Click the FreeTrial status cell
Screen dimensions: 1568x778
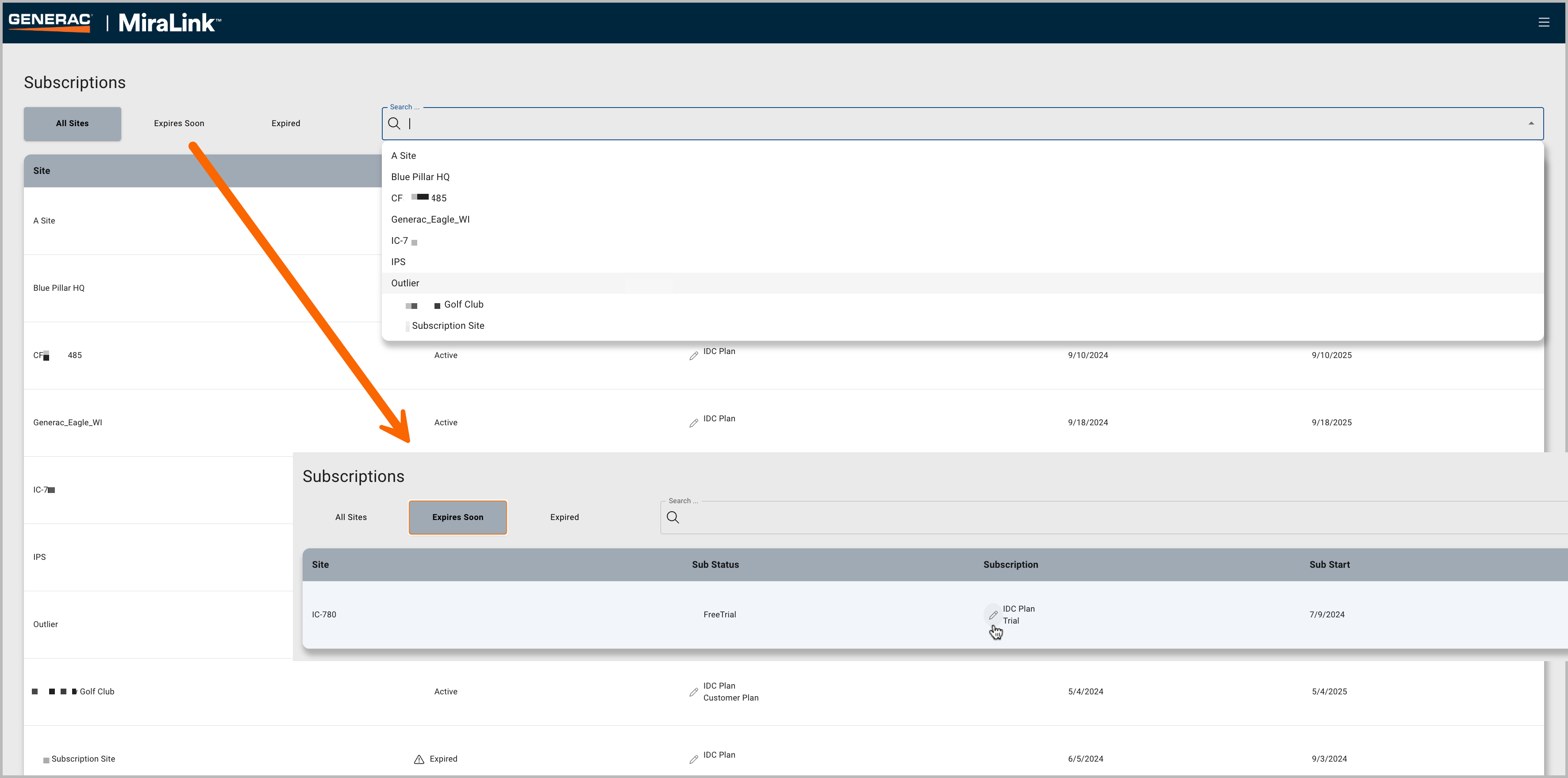pos(719,615)
